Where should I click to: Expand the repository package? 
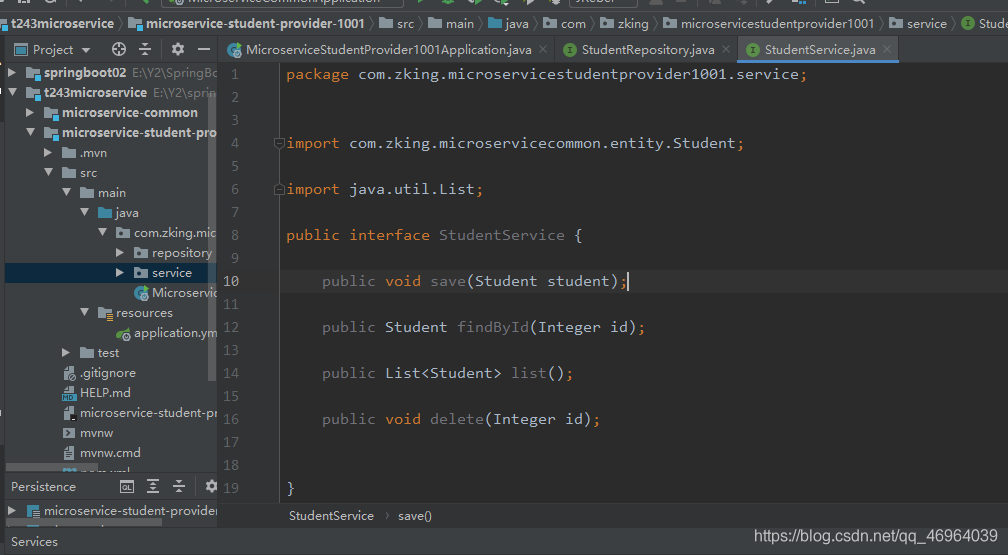pos(120,253)
